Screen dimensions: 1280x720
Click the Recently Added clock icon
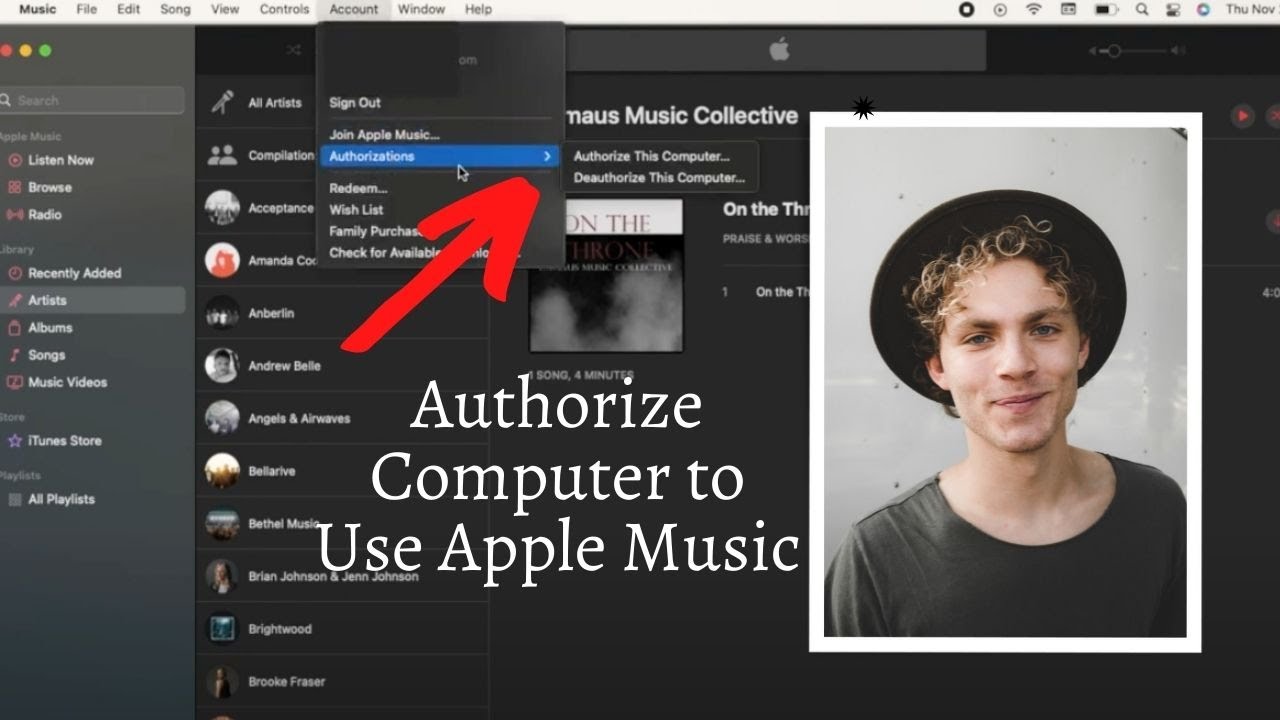point(14,273)
